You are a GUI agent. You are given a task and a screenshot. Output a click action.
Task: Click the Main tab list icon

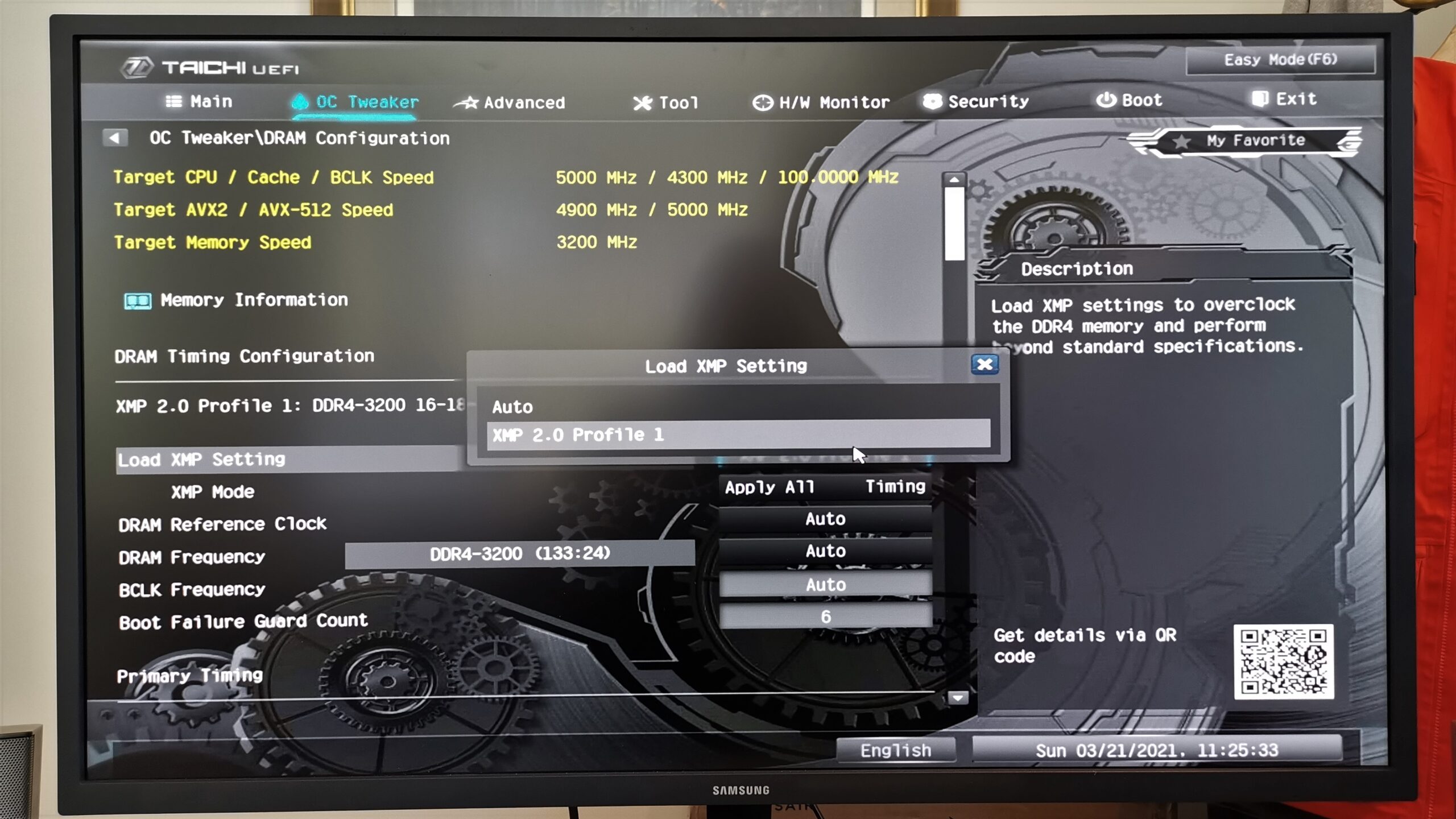pos(173,101)
